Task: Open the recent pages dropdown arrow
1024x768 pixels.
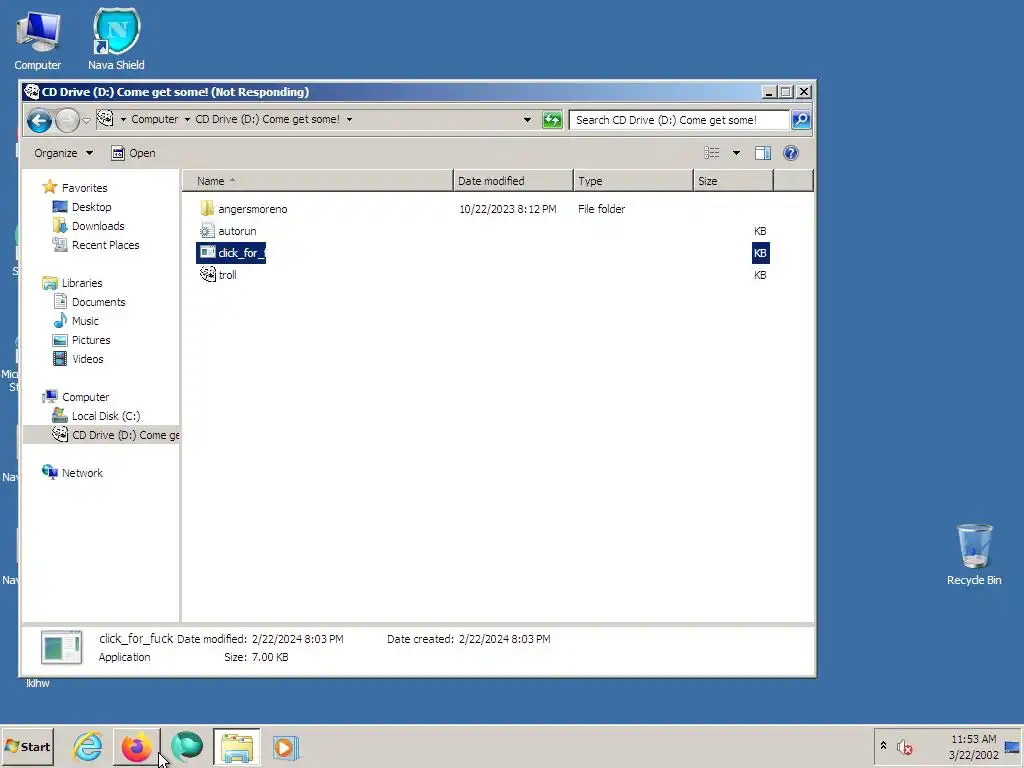Action: pyautogui.click(x=86, y=120)
